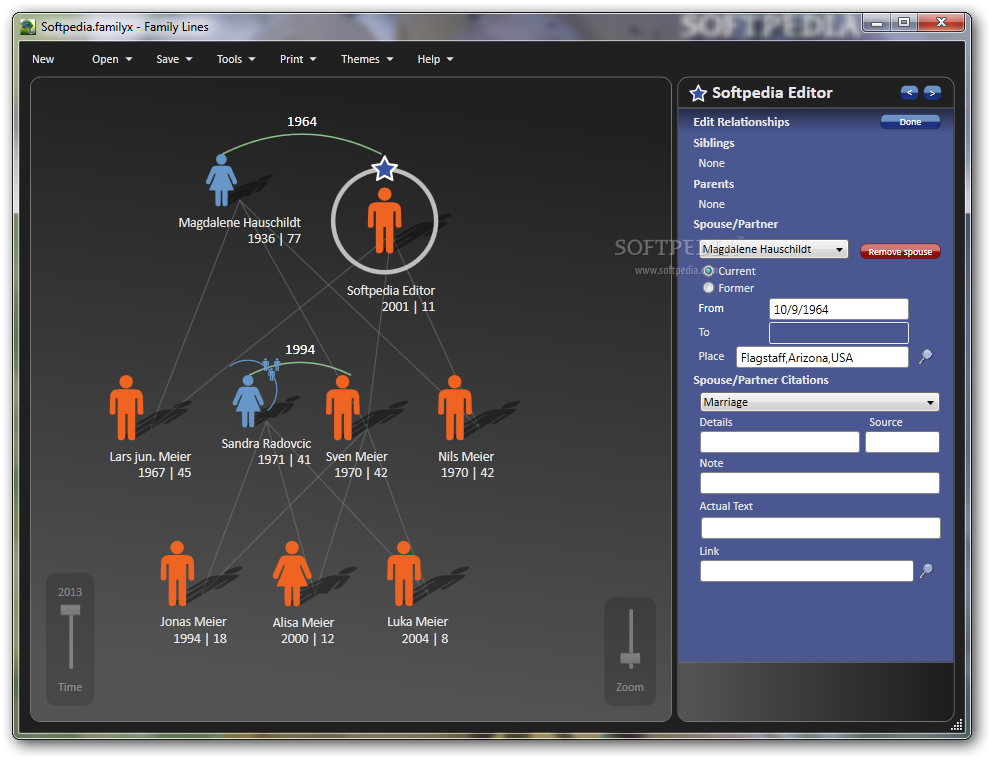Click the Remove spouse button
992x760 pixels.
(900, 252)
